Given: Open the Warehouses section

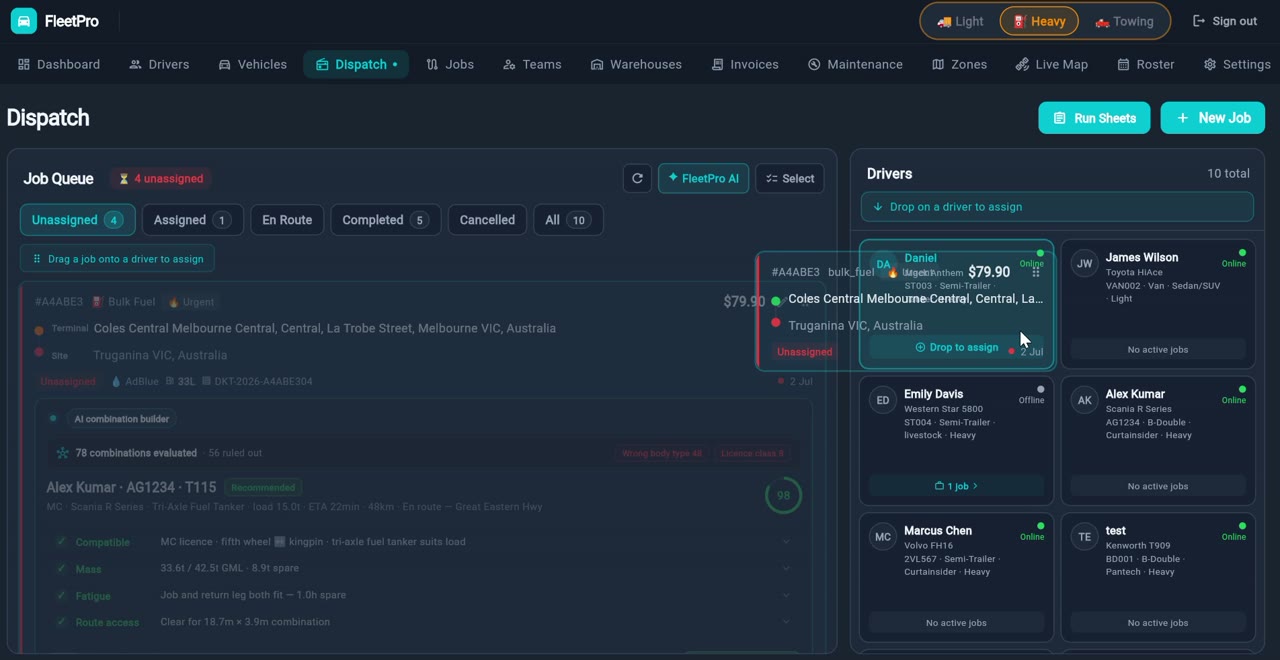Looking at the screenshot, I should coord(636,64).
